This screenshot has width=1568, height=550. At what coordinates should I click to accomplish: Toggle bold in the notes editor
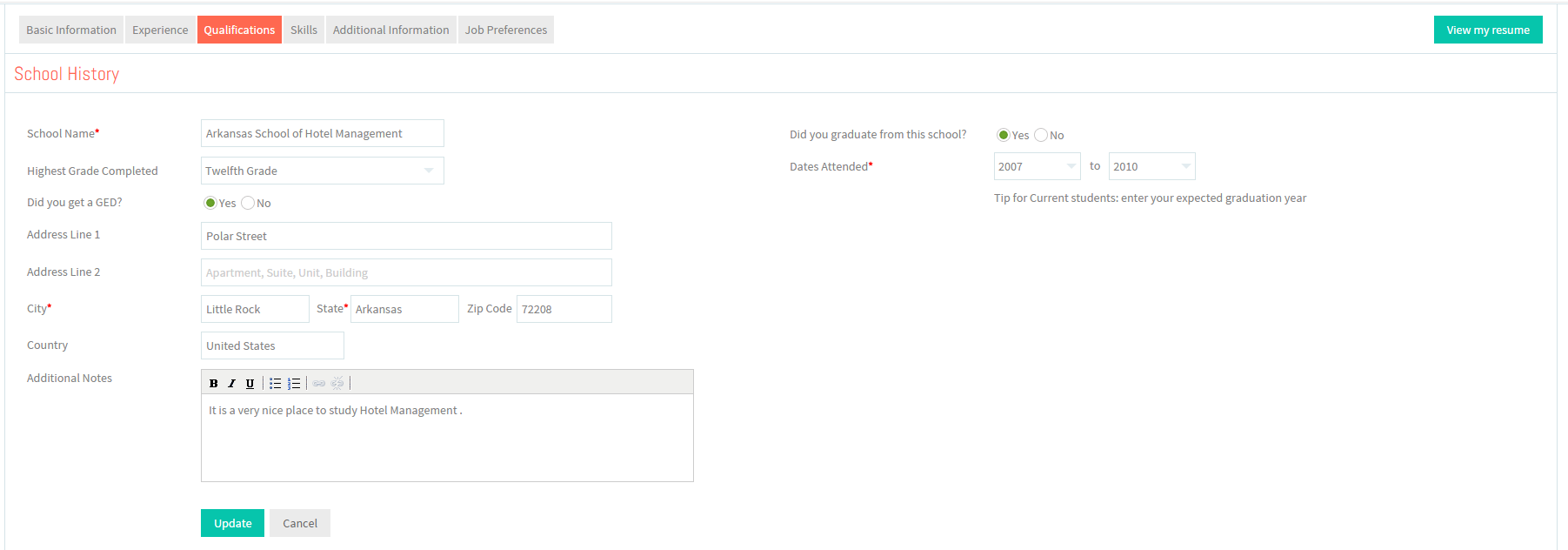(213, 383)
